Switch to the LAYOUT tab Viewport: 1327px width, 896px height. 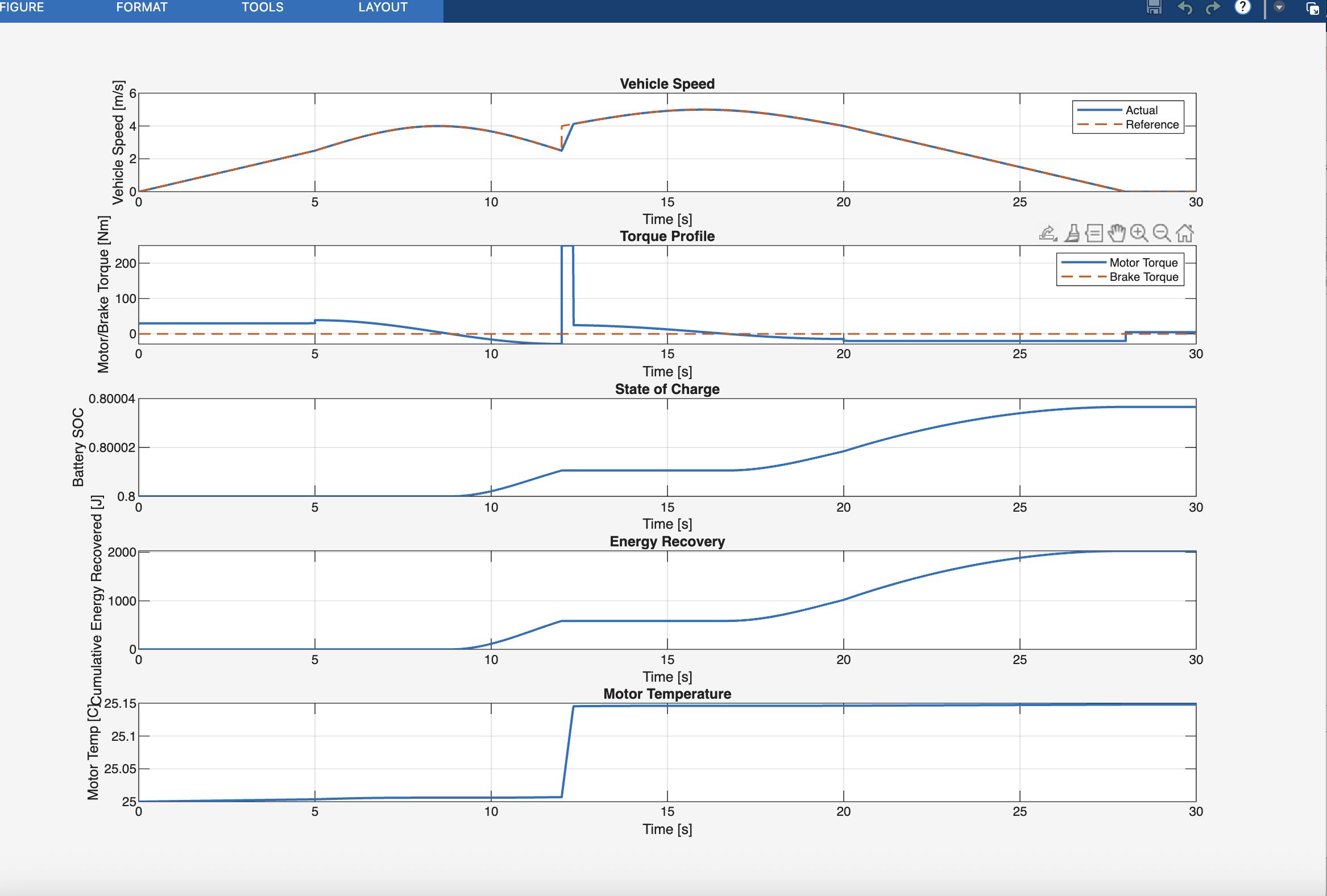pos(383,7)
